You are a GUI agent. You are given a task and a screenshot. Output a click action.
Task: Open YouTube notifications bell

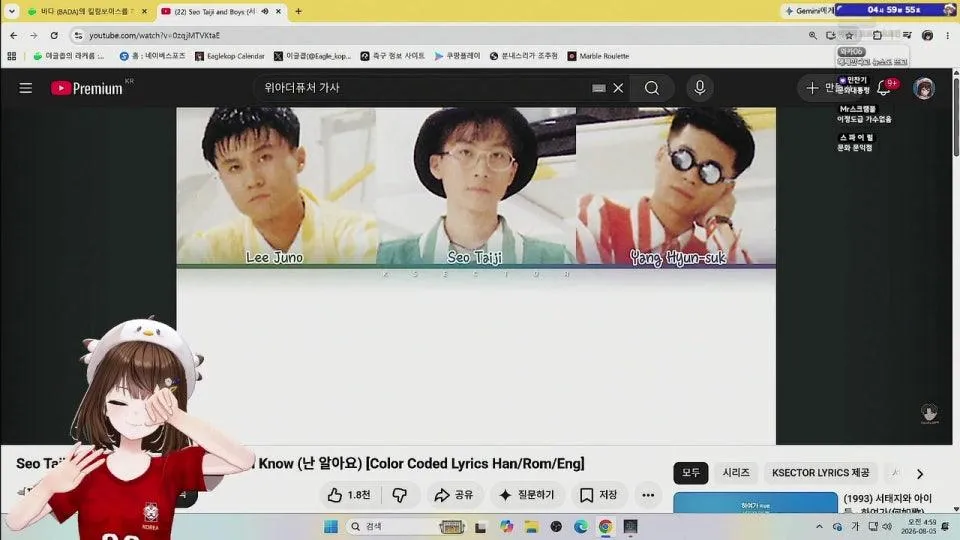click(883, 88)
